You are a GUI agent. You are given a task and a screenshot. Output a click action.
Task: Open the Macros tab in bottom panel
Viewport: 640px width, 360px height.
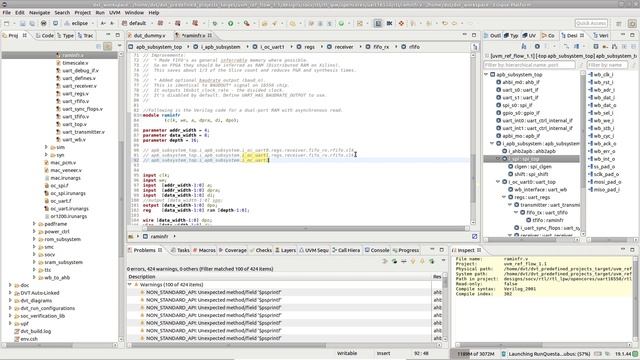(204, 250)
